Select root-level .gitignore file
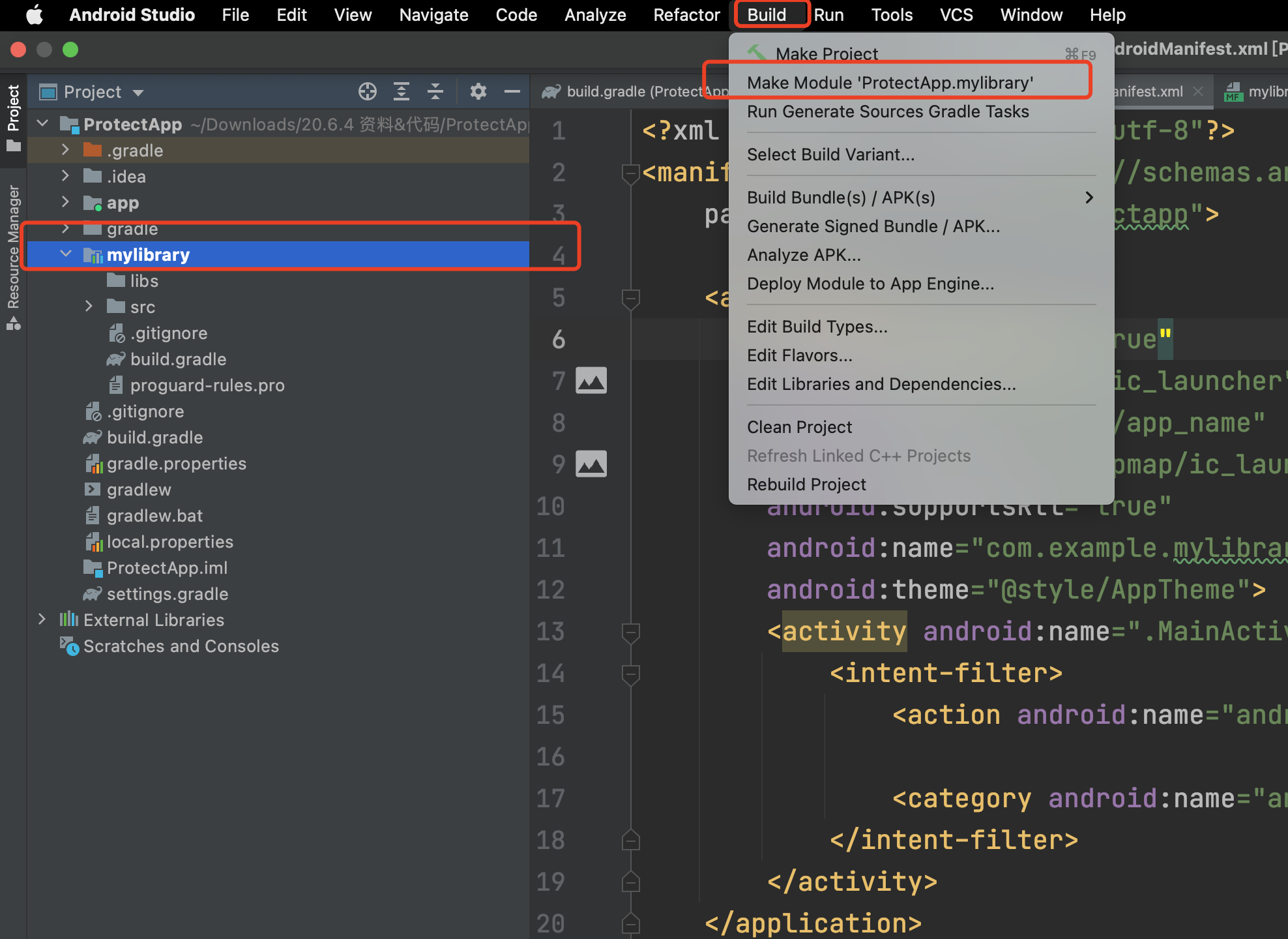Viewport: 1288px width, 939px height. 145,411
